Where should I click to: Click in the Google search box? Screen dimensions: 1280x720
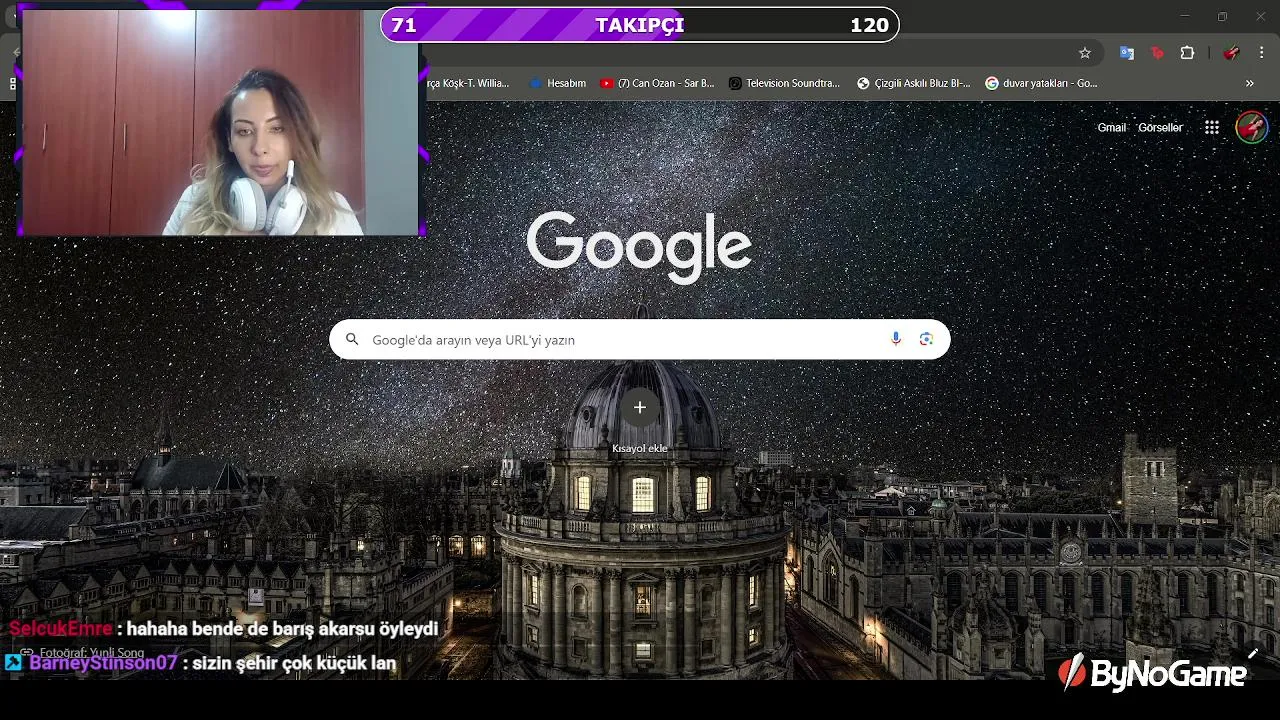coord(640,339)
